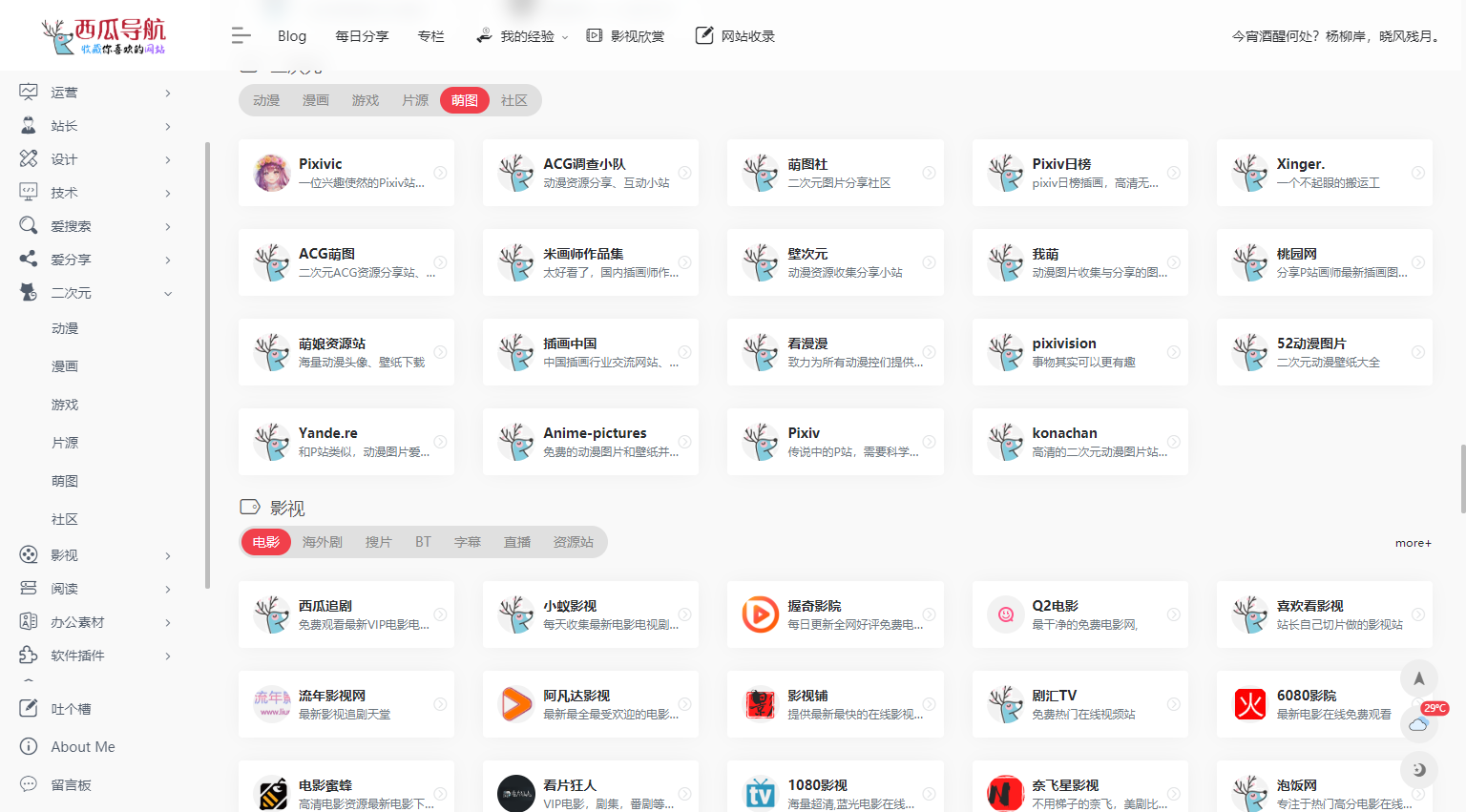Expand the 技术 sidebar chevron
This screenshot has width=1466, height=812.
point(168,194)
